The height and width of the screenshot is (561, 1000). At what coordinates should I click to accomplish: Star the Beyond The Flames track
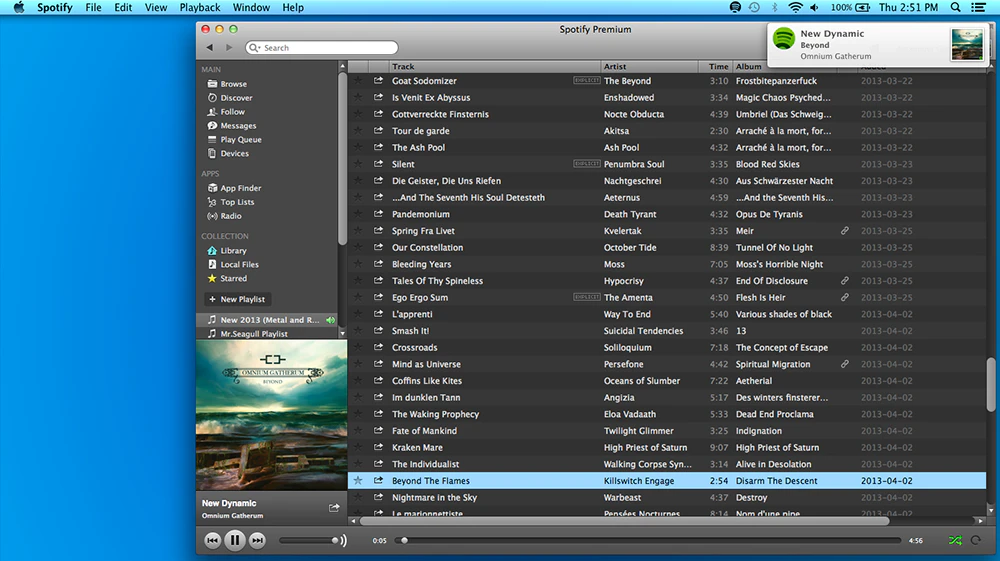(x=358, y=481)
